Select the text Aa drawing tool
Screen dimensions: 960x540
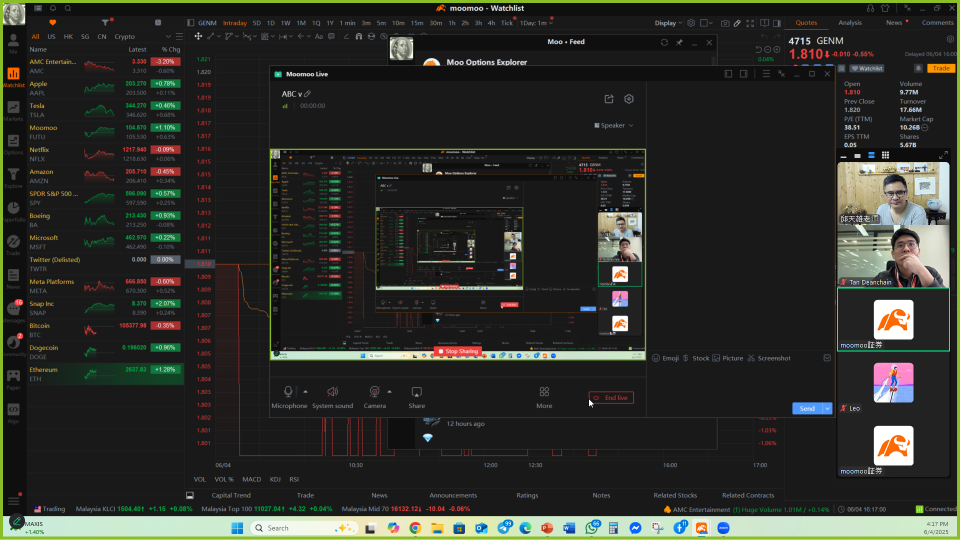[x=318, y=37]
